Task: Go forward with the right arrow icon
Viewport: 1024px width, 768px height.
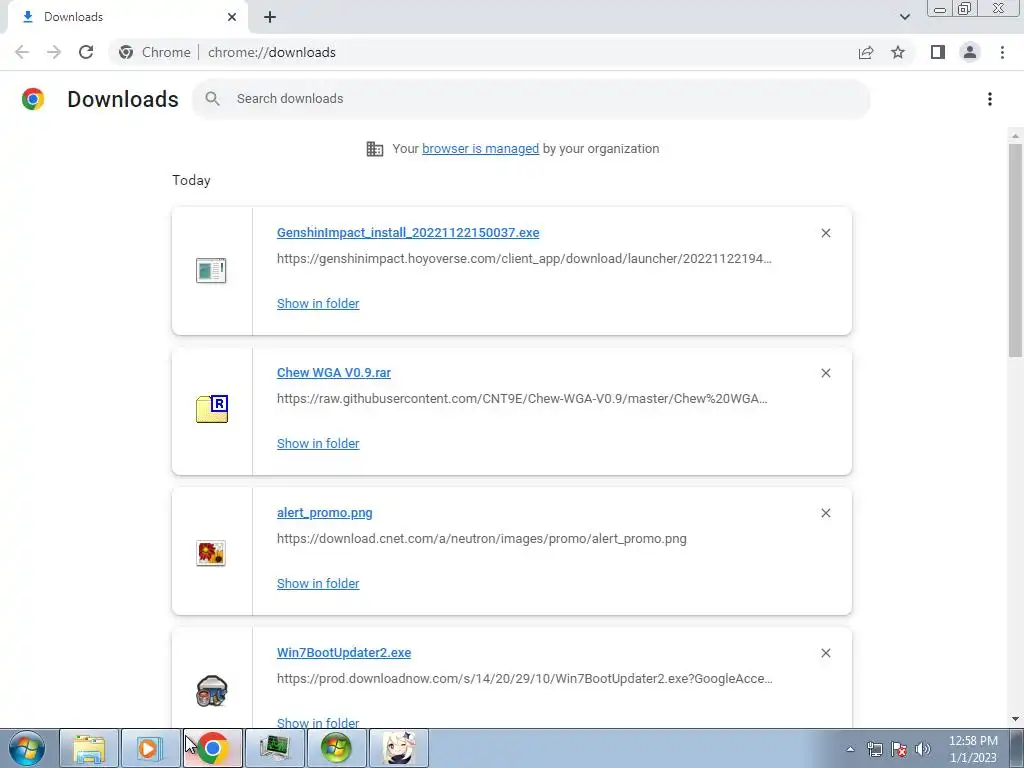Action: tap(54, 52)
